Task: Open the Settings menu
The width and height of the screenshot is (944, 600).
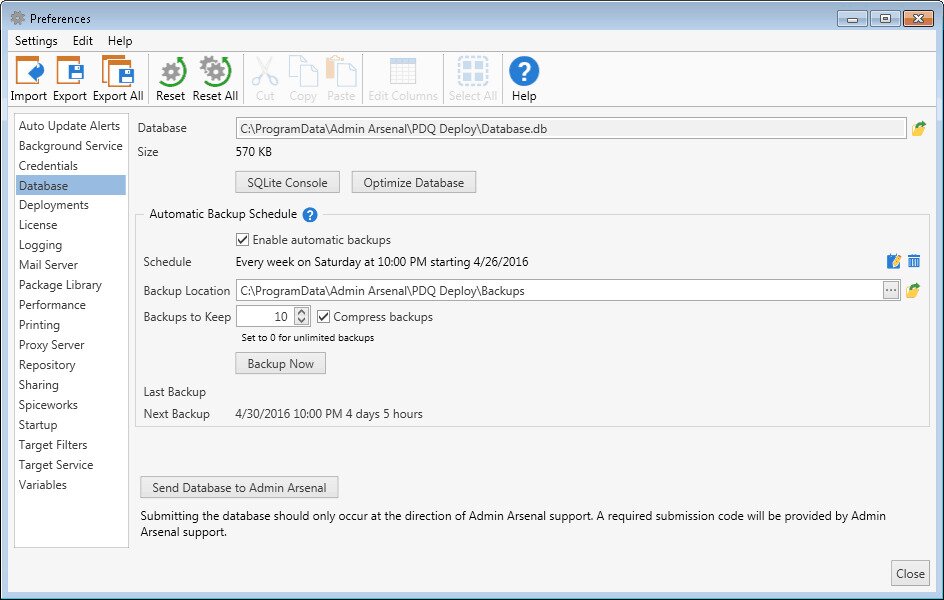Action: (36, 41)
